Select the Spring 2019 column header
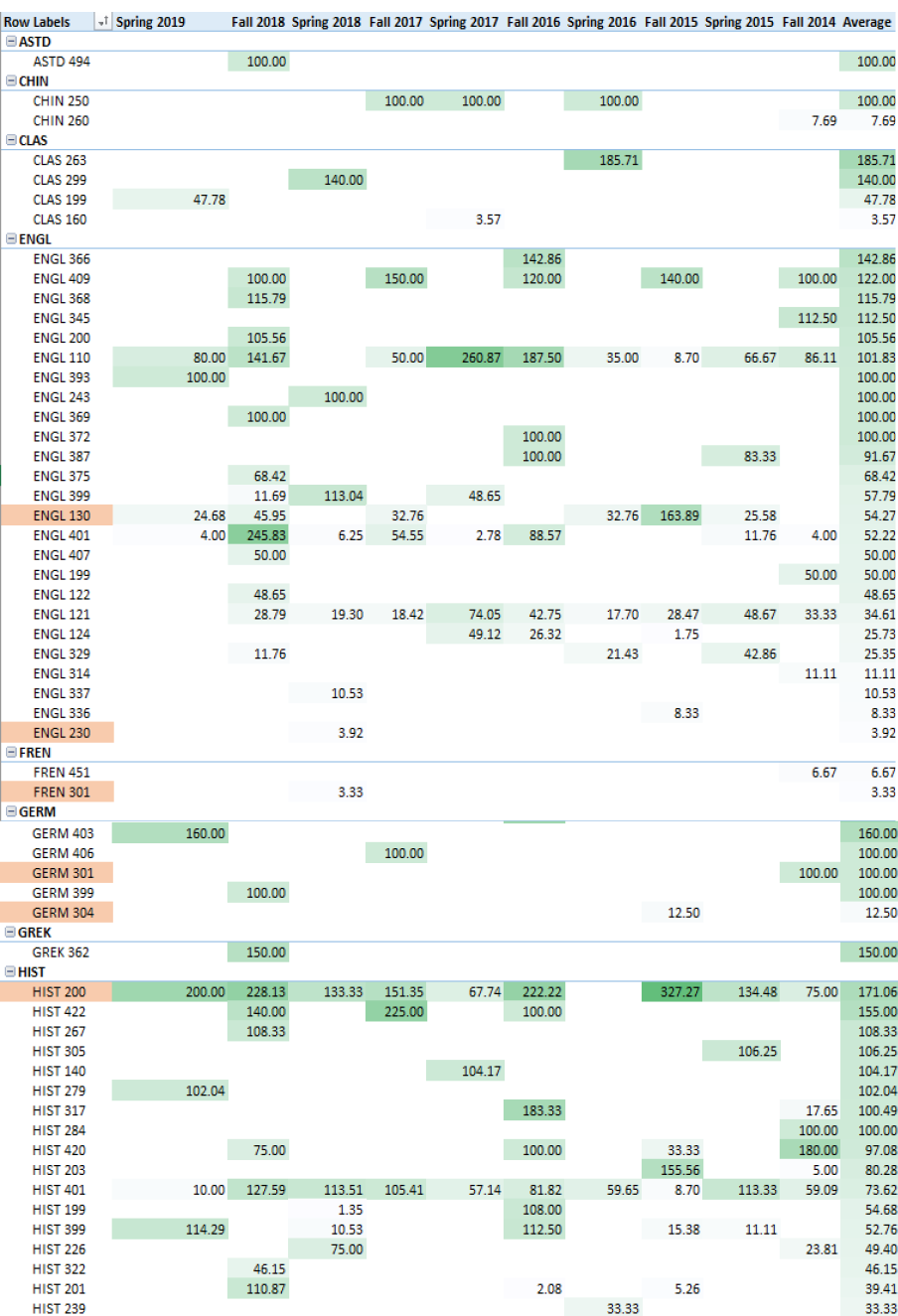 pos(154,21)
